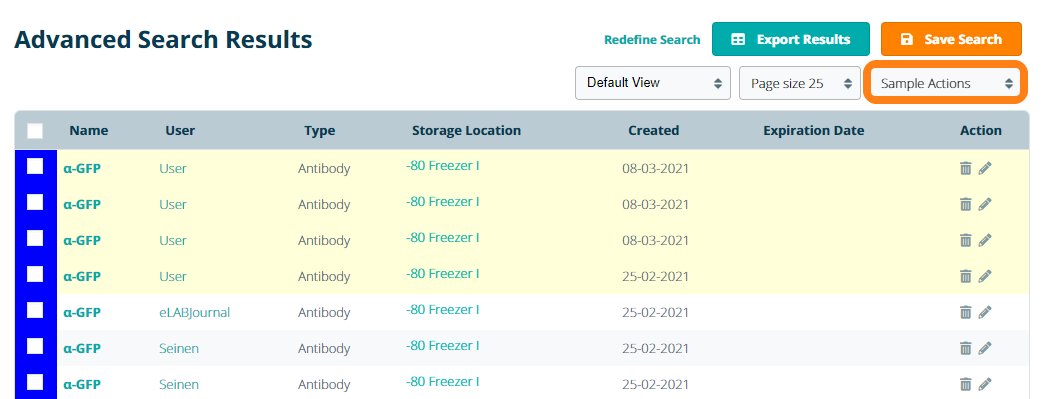This screenshot has height=399, width=1049.
Task: Delete the first α-GFP sample with trash icon
Action: coord(965,168)
